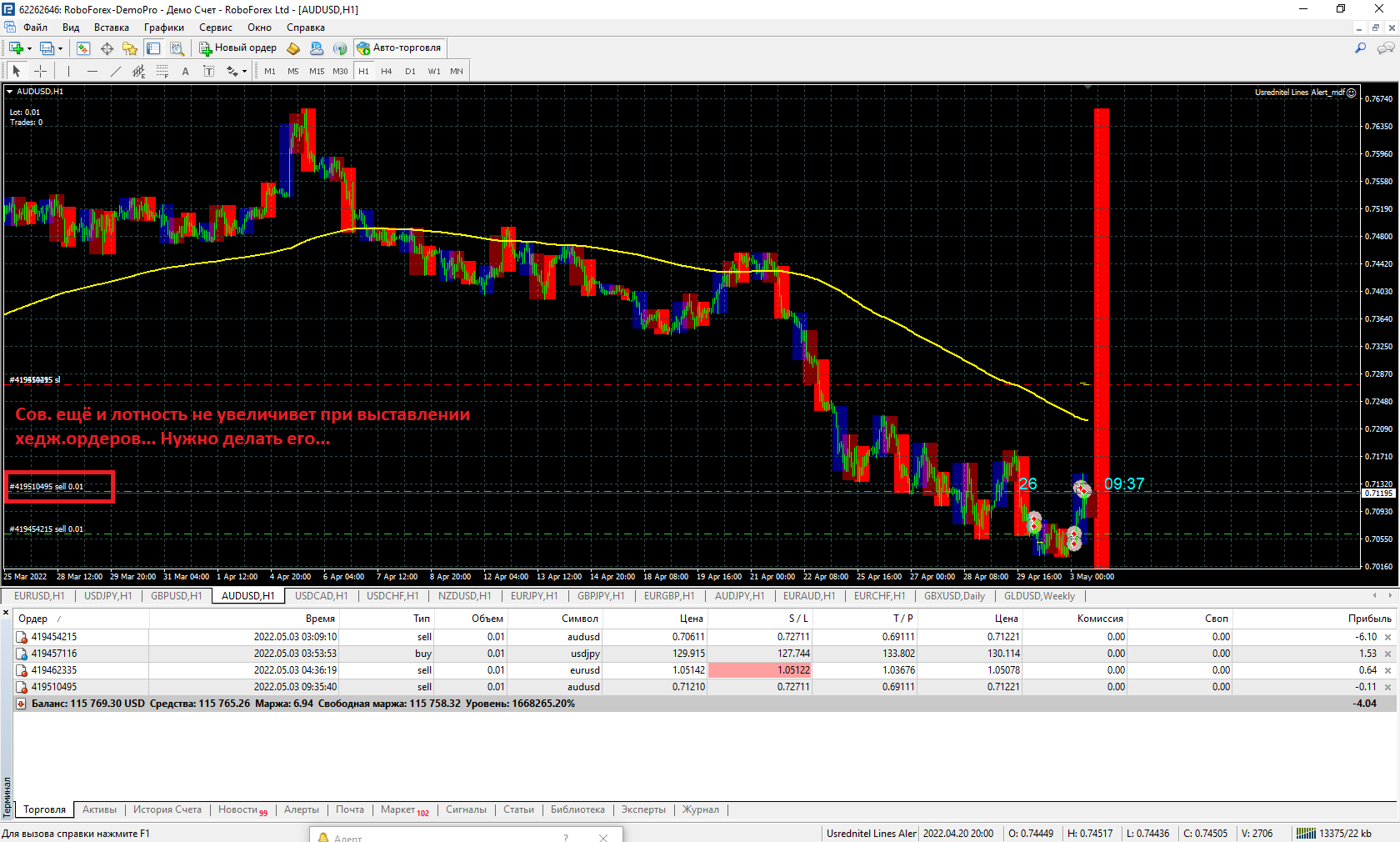This screenshot has width=1400, height=842.
Task: Switch to the GLDUSD,Weekly chart tab
Action: (1039, 596)
